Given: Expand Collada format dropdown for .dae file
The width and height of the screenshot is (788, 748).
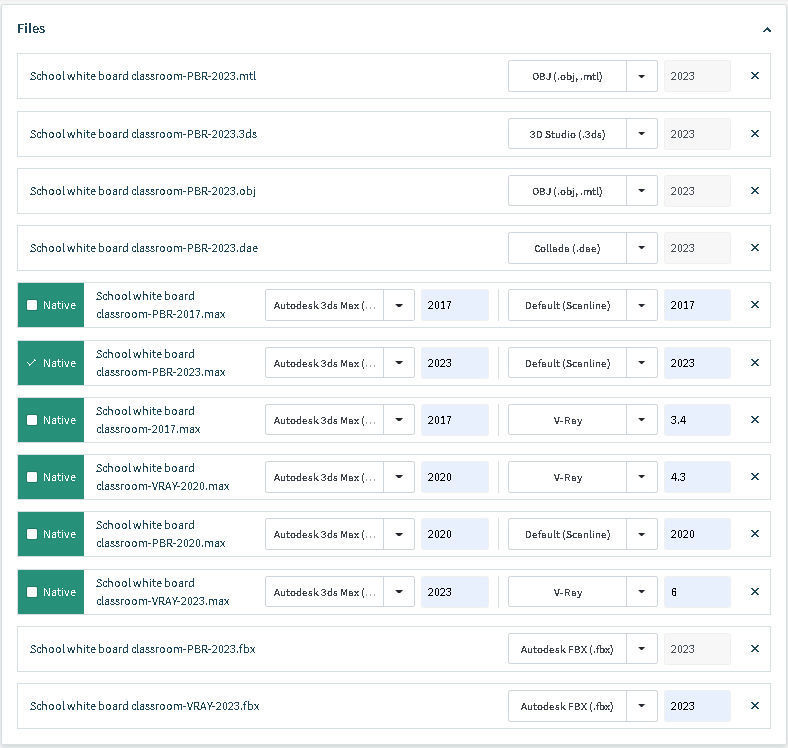Looking at the screenshot, I should 642,248.
